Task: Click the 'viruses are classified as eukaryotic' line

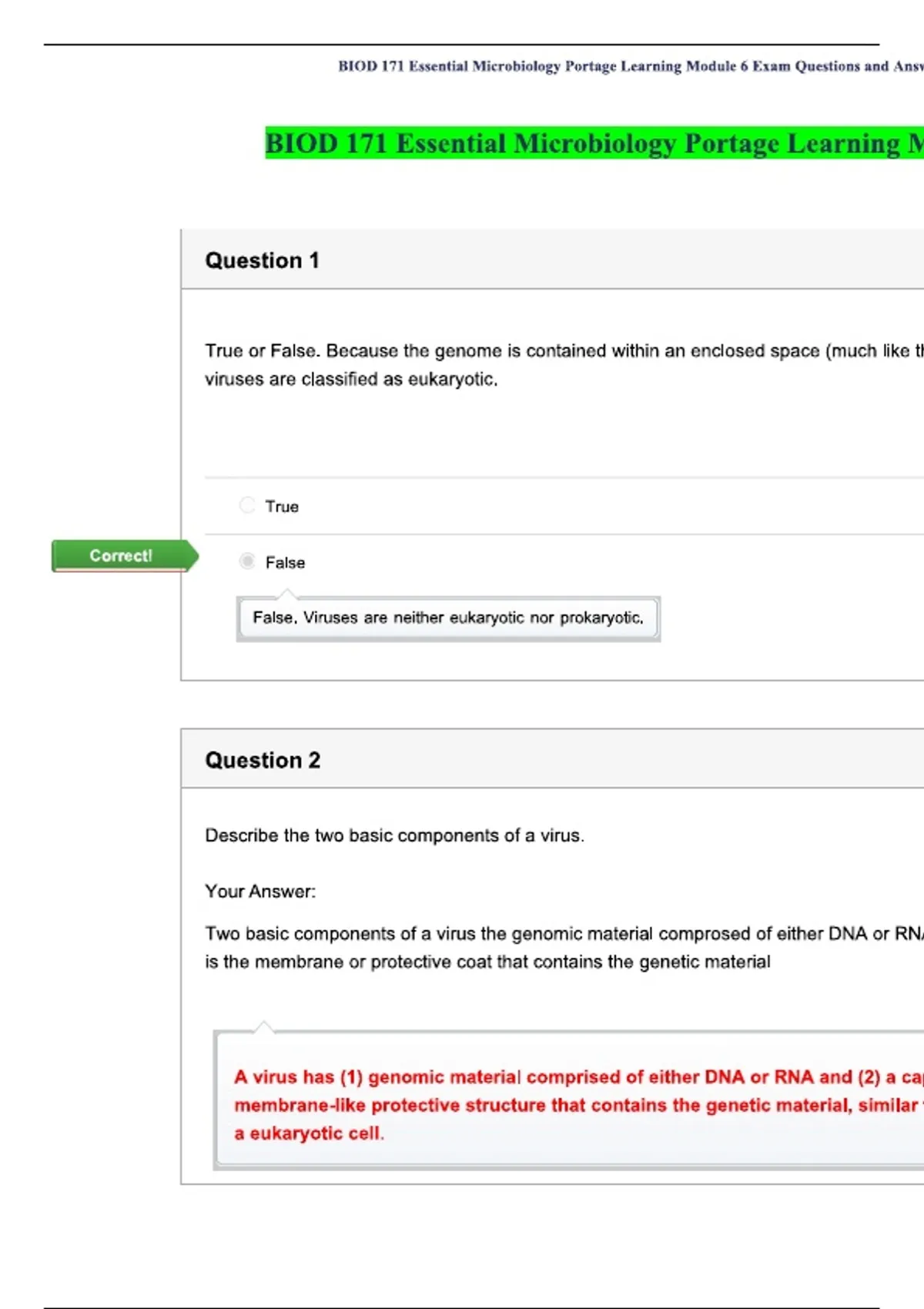Action: pos(351,380)
